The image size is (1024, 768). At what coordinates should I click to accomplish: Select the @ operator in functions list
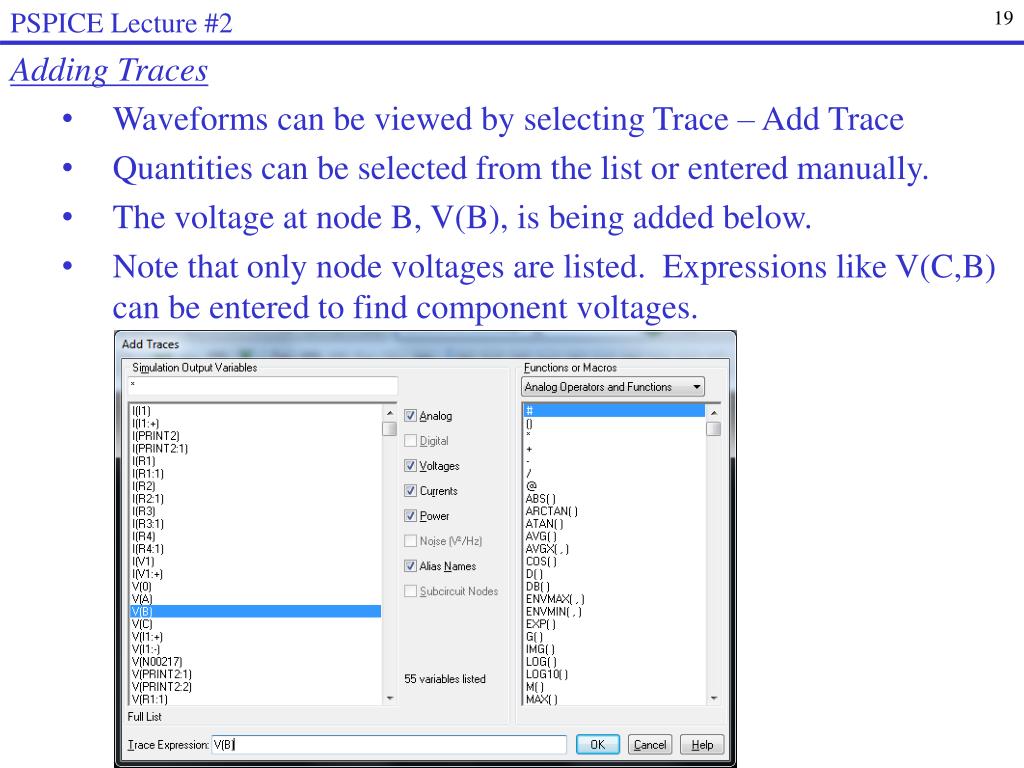tap(531, 486)
